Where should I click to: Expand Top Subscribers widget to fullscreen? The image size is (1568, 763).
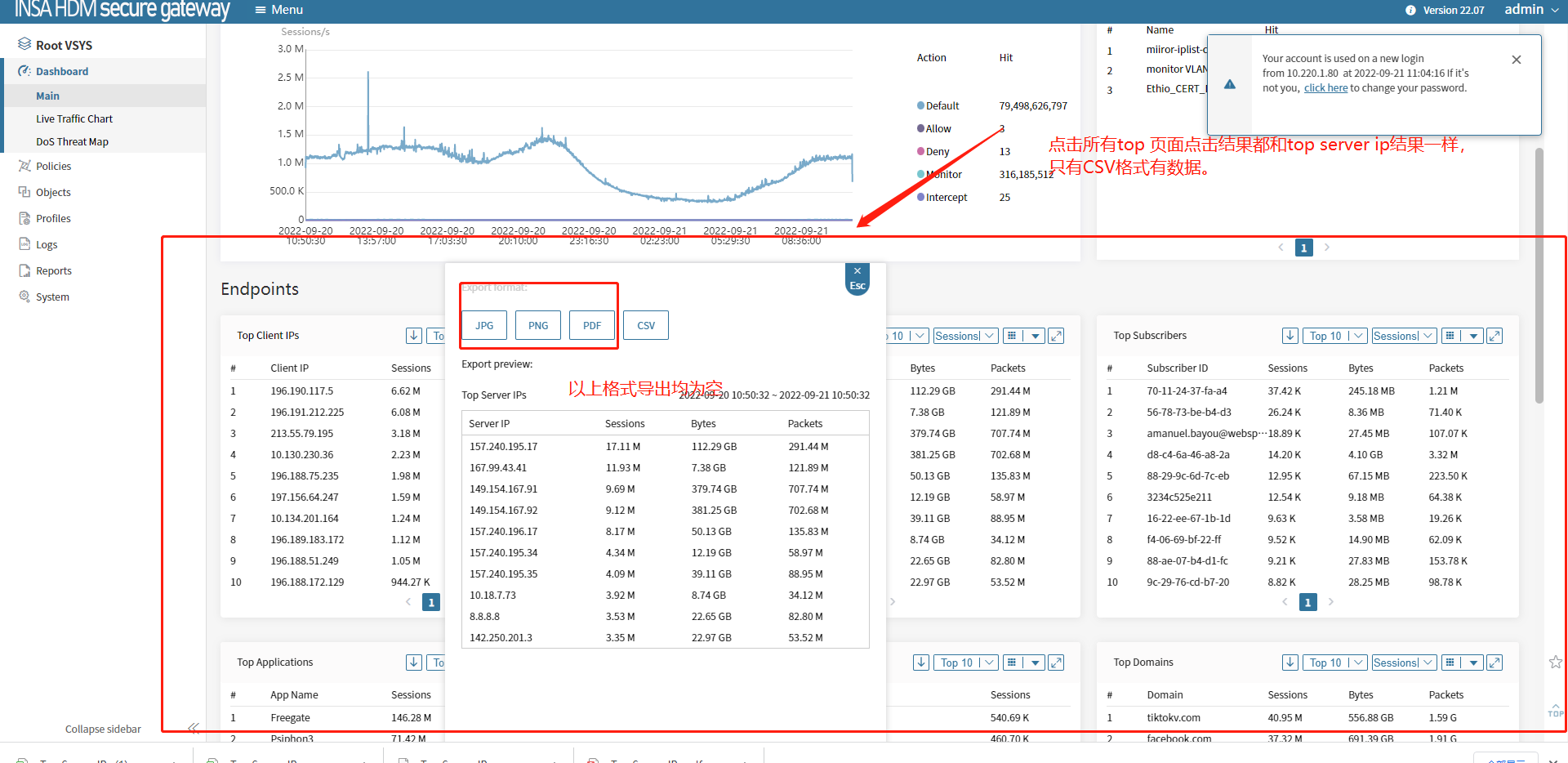(x=1494, y=336)
